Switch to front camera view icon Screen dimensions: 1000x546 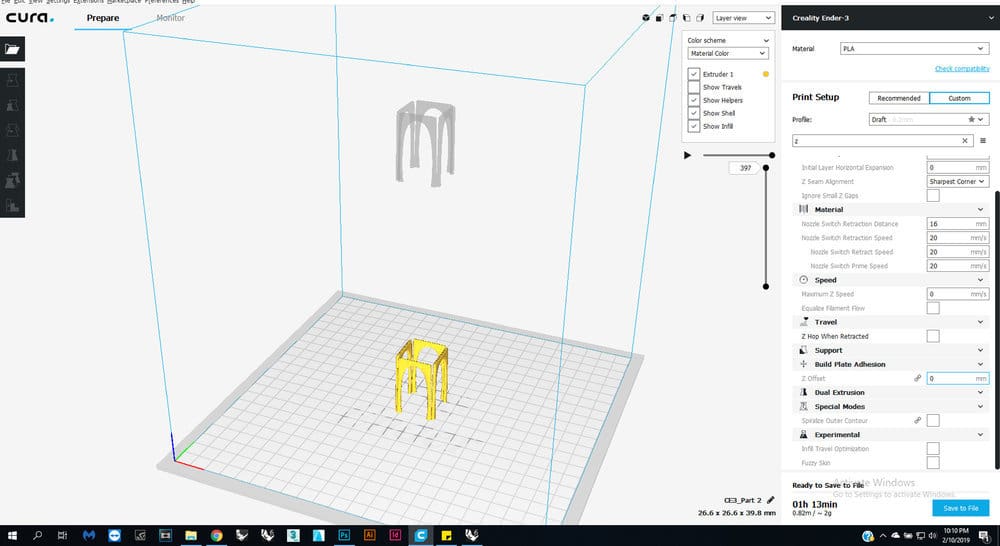(659, 18)
